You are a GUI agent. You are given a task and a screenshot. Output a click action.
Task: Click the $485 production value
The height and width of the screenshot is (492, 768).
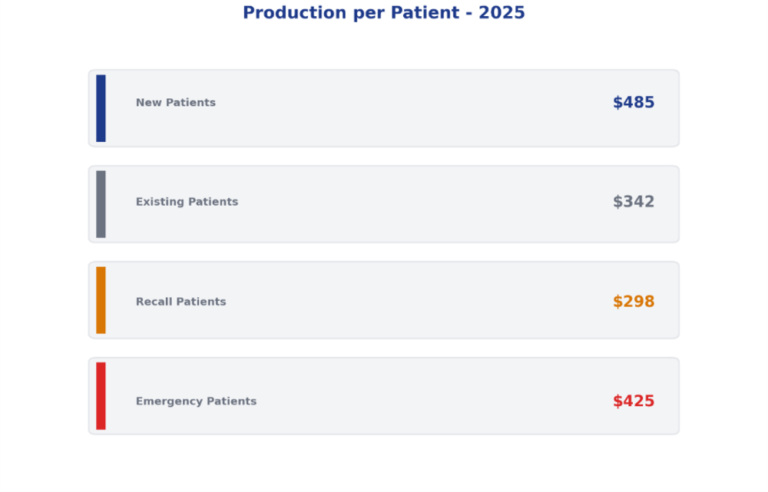(x=633, y=103)
